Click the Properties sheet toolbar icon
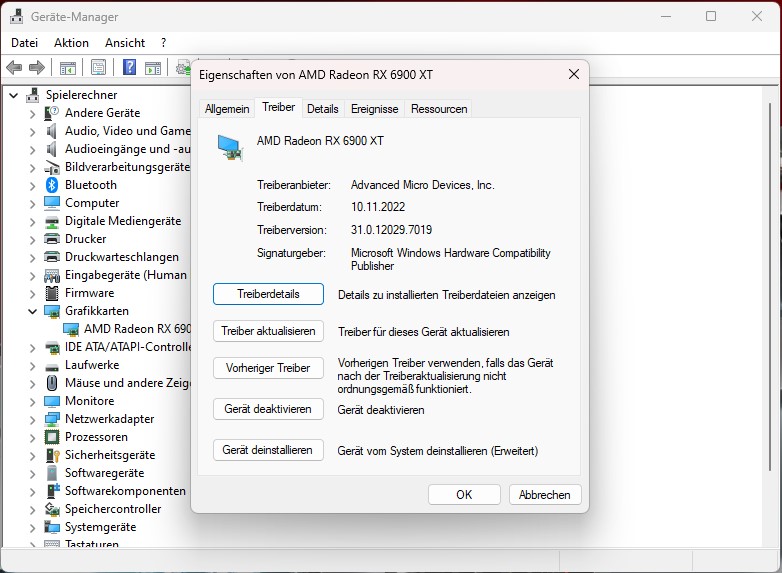 click(99, 67)
